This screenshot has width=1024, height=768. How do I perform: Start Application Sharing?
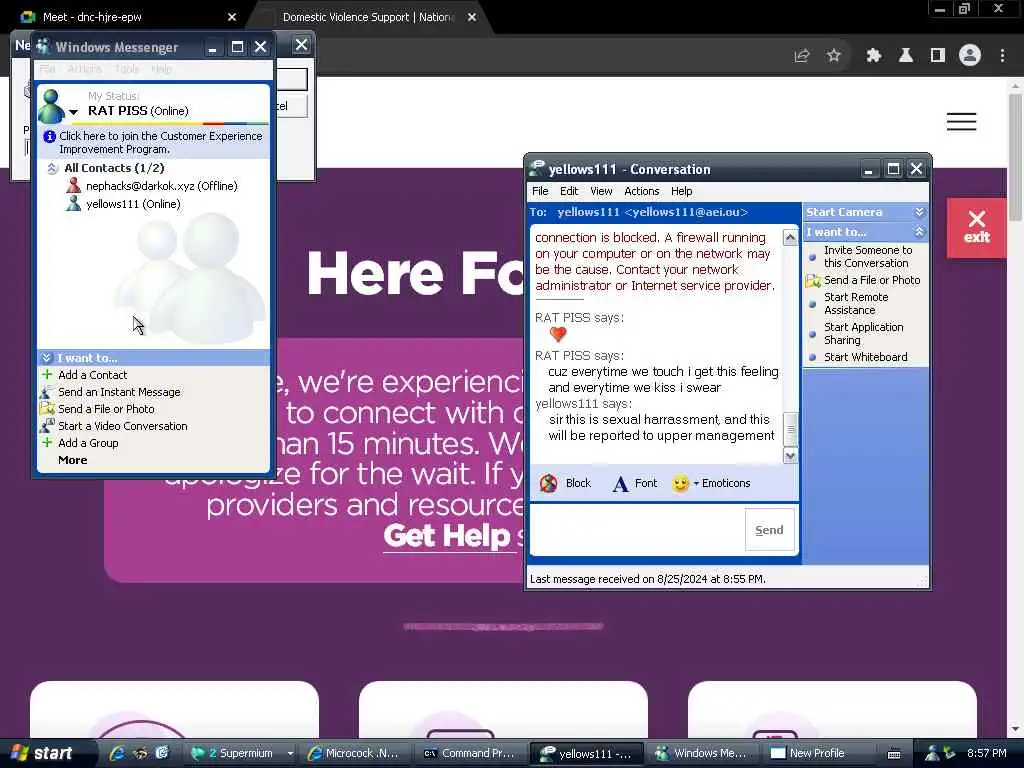863,334
